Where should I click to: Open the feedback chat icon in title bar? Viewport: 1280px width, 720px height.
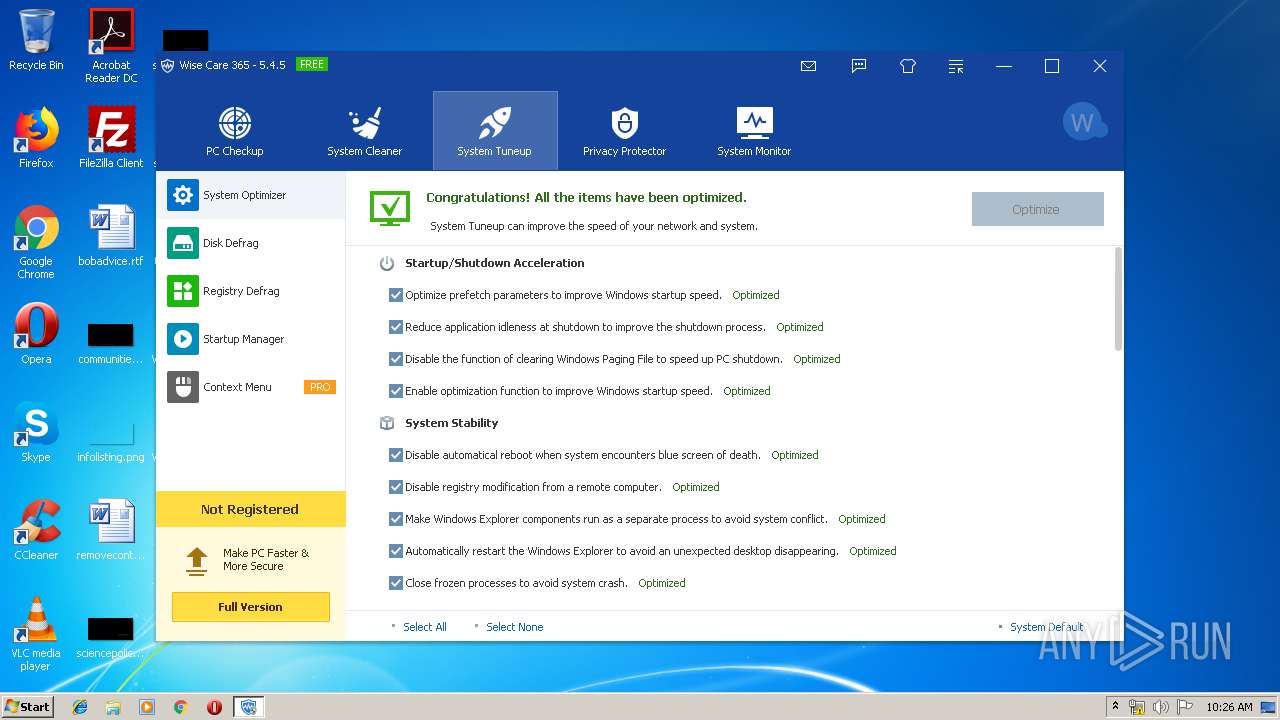(x=858, y=66)
